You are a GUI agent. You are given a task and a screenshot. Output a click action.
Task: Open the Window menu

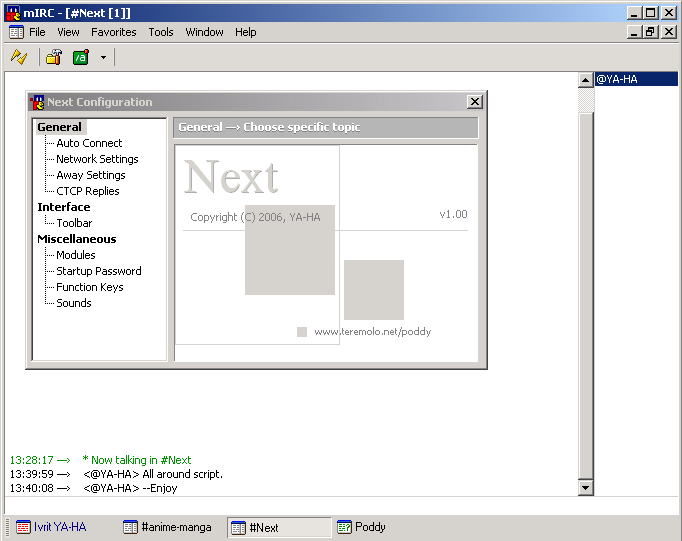pyautogui.click(x=204, y=32)
